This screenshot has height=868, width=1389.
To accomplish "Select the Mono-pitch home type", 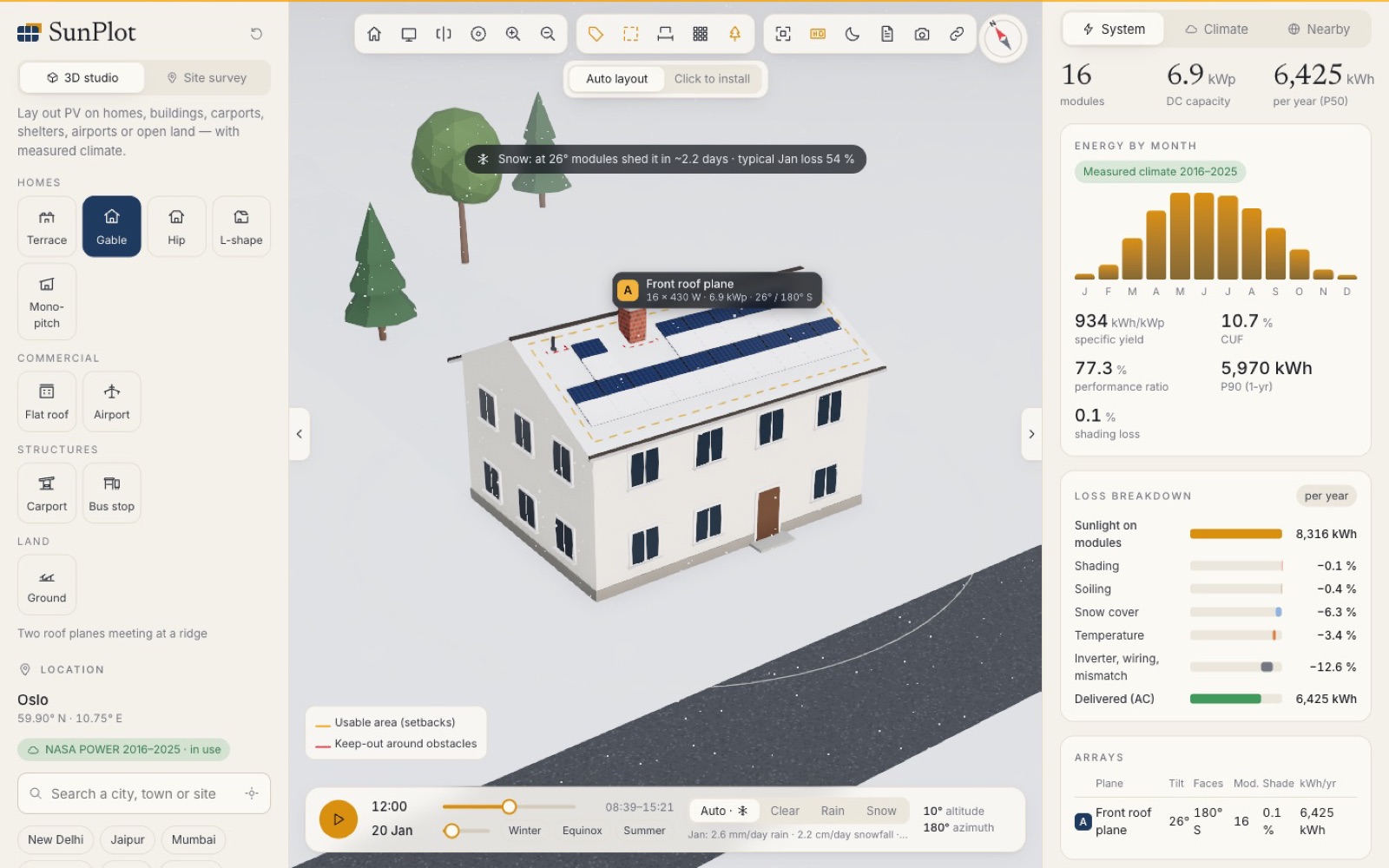I will tap(47, 301).
